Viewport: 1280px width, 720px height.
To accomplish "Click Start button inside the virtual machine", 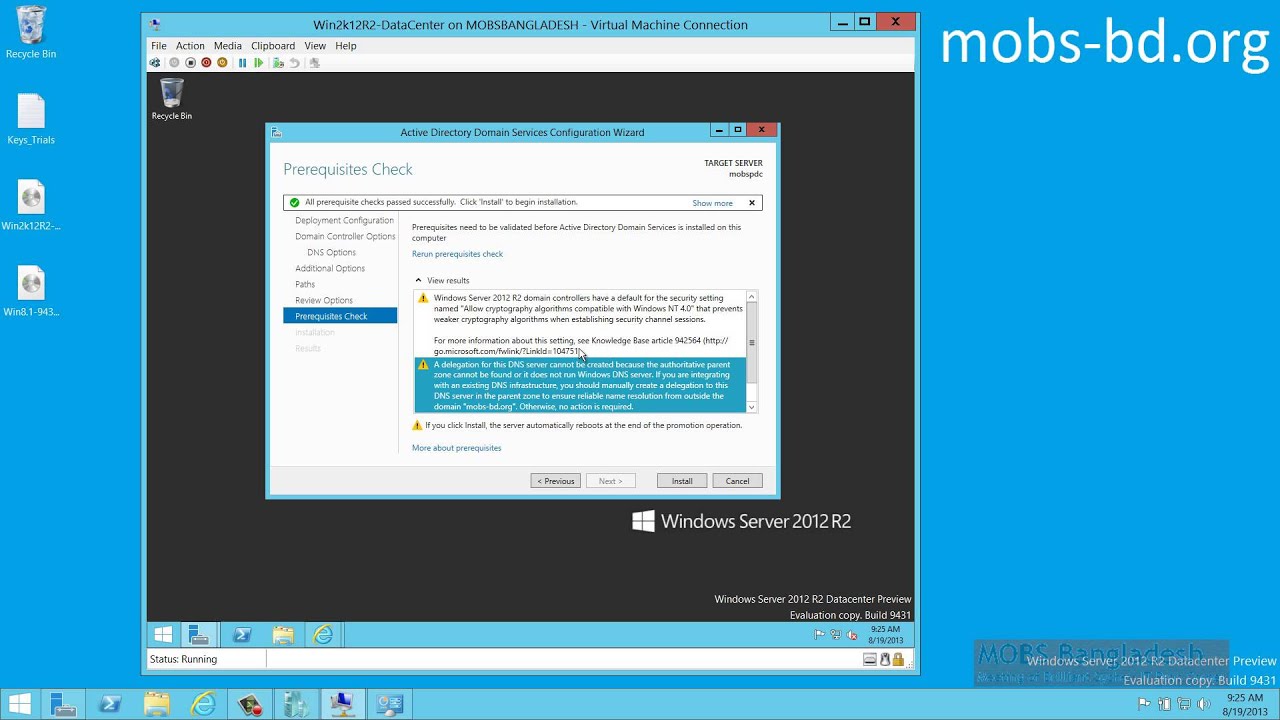I will tap(163, 634).
